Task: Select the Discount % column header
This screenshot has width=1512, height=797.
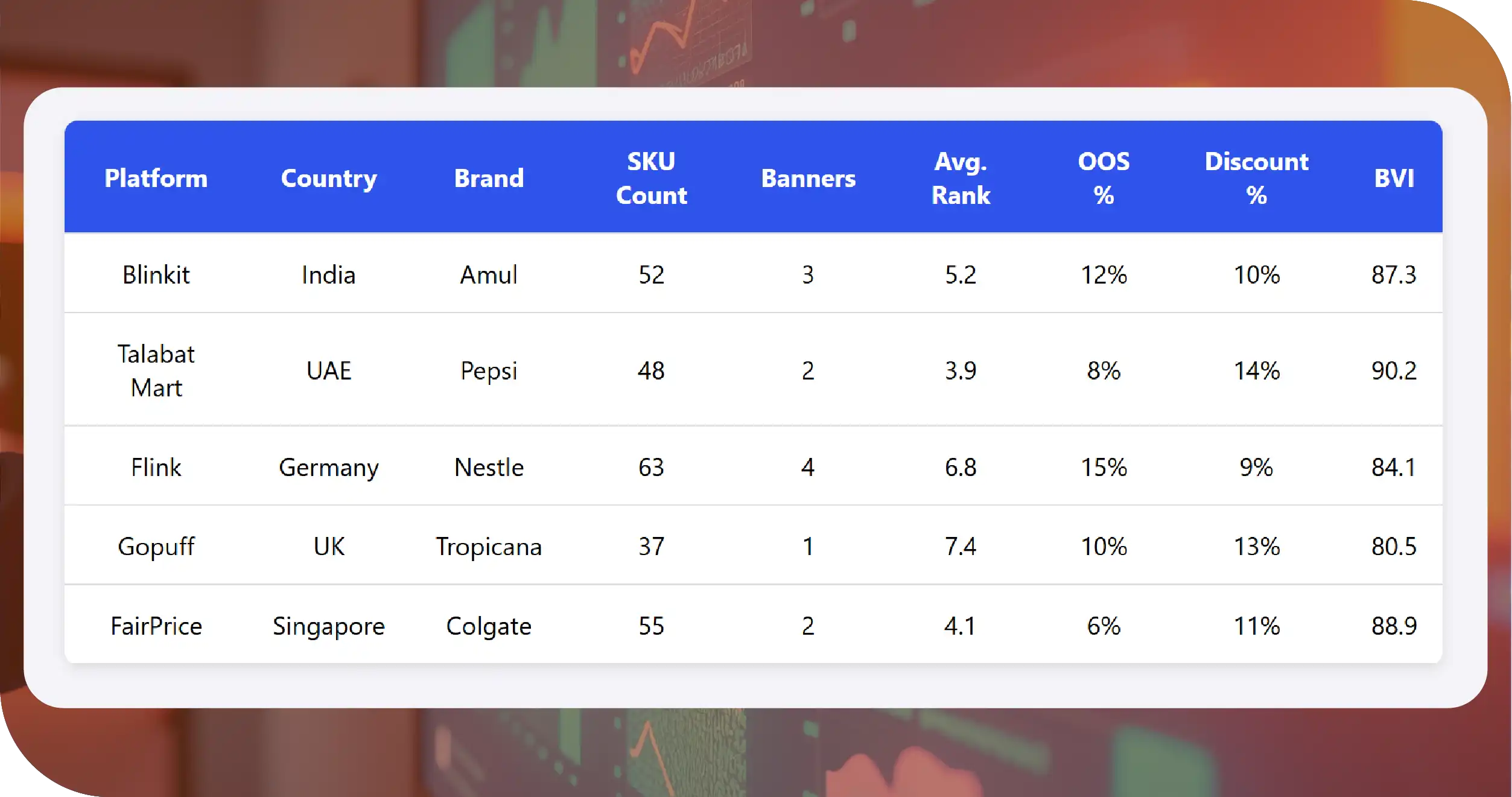Action: click(x=1256, y=179)
